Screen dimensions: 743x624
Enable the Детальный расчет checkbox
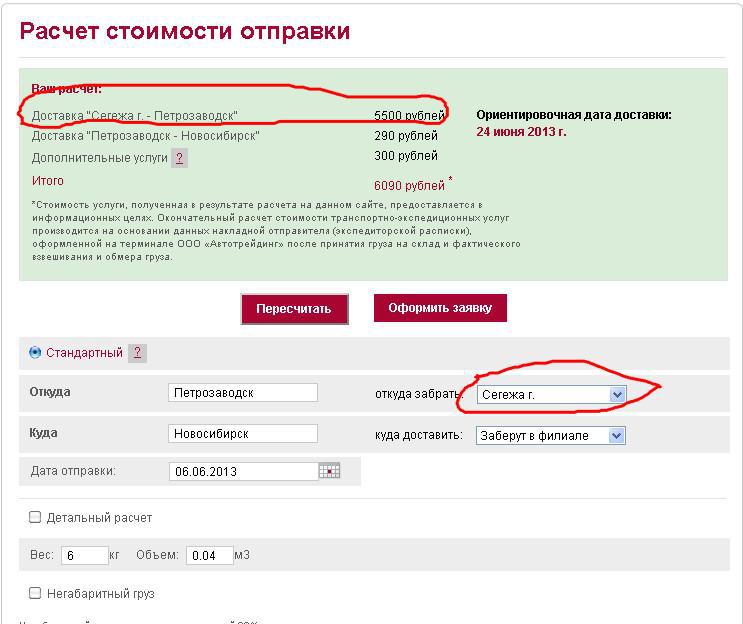coord(35,517)
